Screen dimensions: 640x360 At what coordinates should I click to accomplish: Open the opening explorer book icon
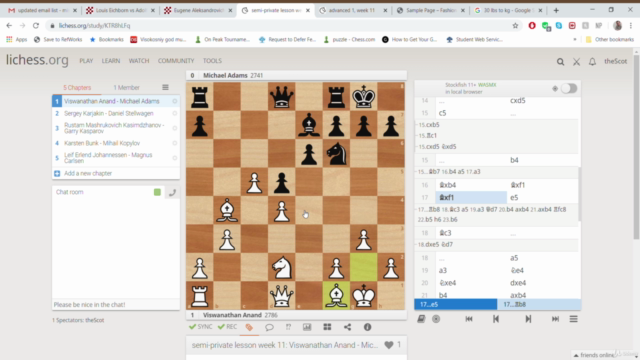click(x=421, y=319)
